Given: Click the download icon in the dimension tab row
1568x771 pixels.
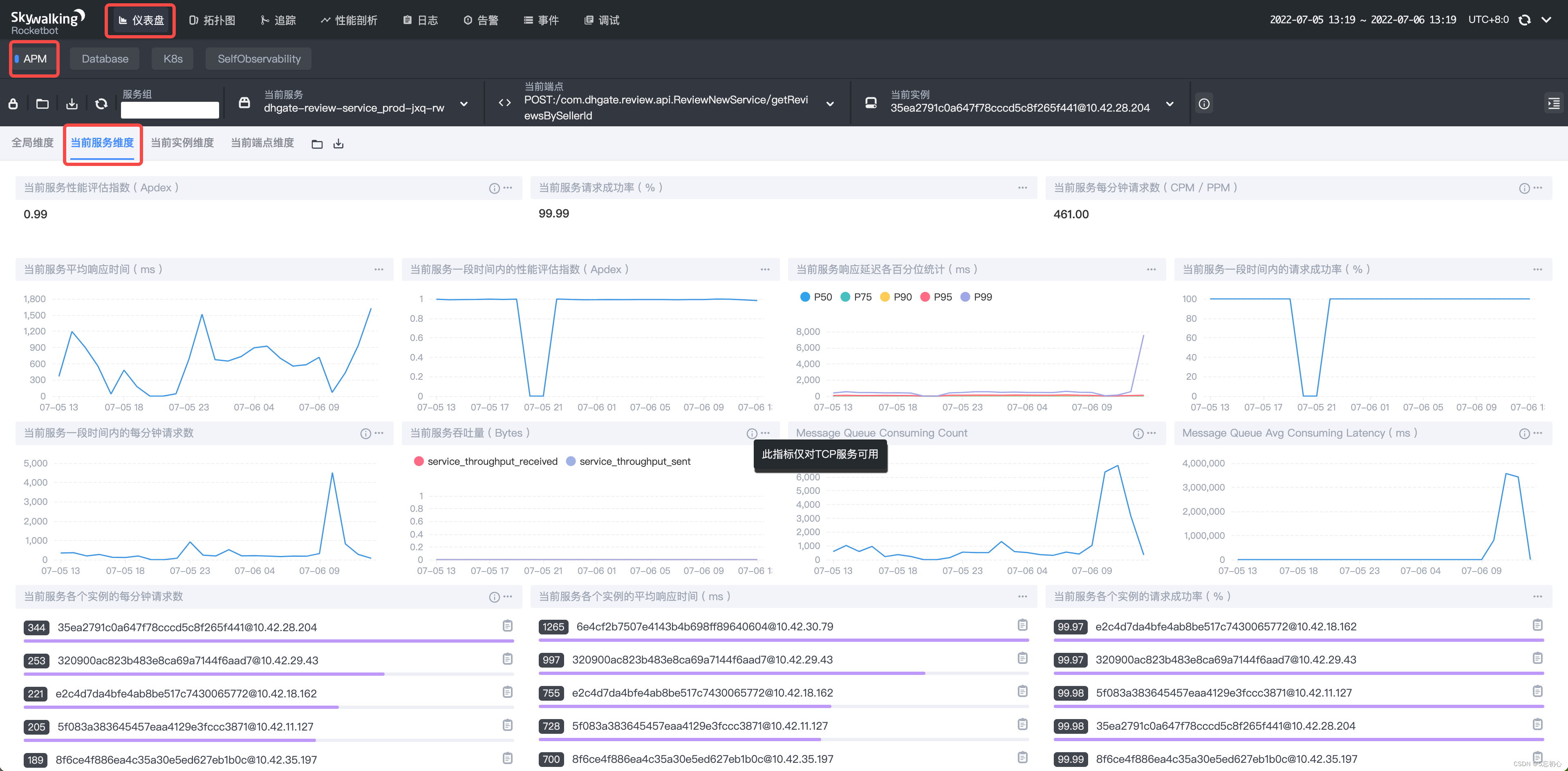Looking at the screenshot, I should click(x=338, y=144).
